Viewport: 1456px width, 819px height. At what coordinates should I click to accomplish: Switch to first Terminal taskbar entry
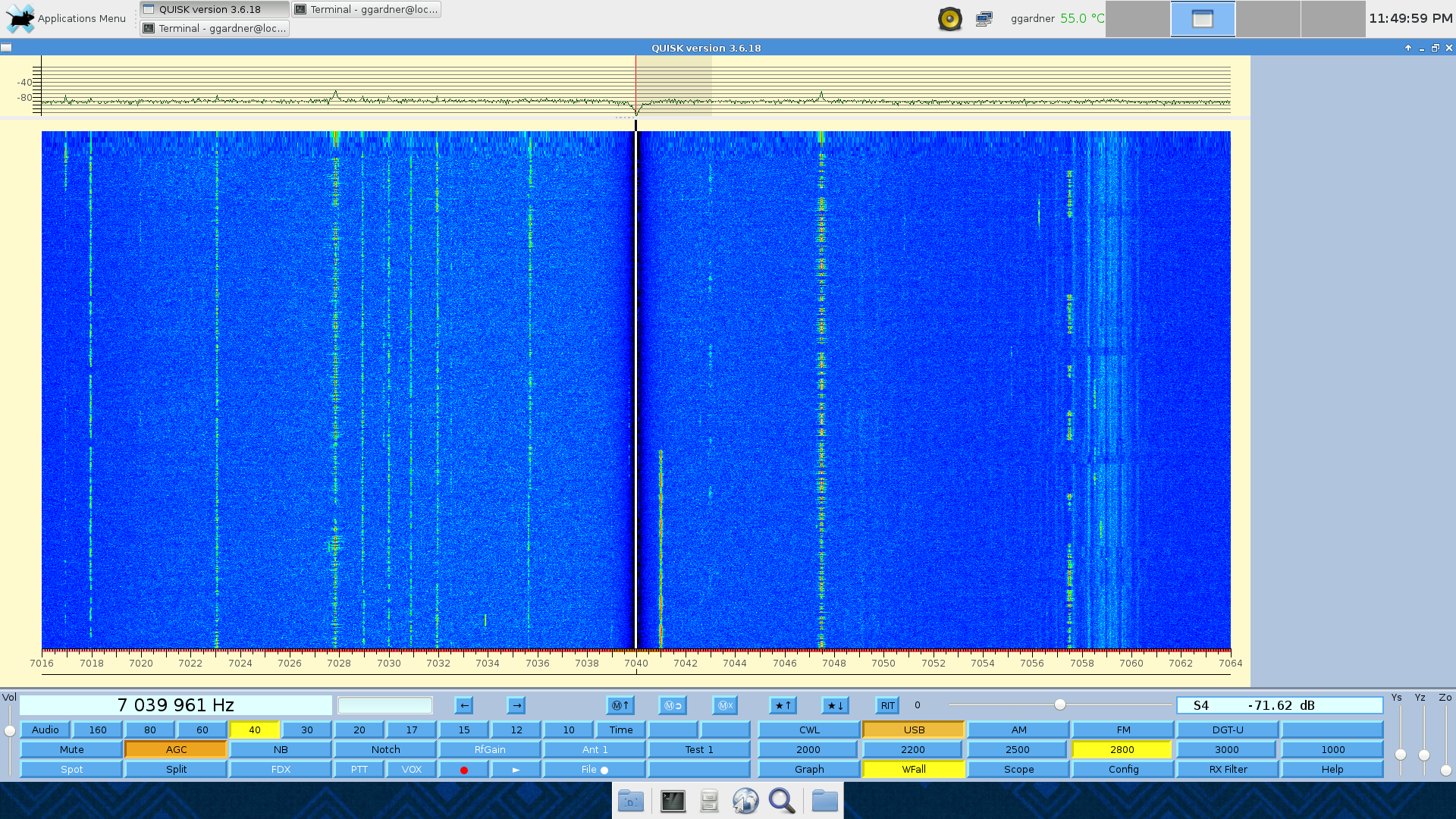click(x=366, y=9)
